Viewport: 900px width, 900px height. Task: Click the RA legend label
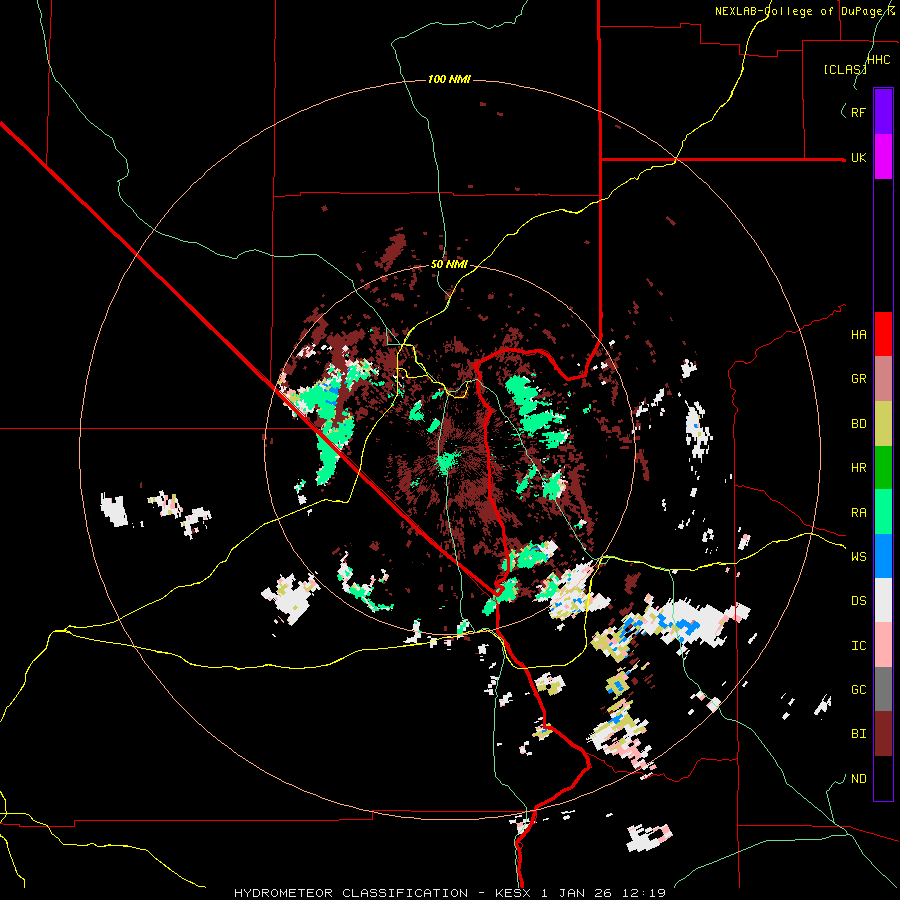(x=858, y=513)
